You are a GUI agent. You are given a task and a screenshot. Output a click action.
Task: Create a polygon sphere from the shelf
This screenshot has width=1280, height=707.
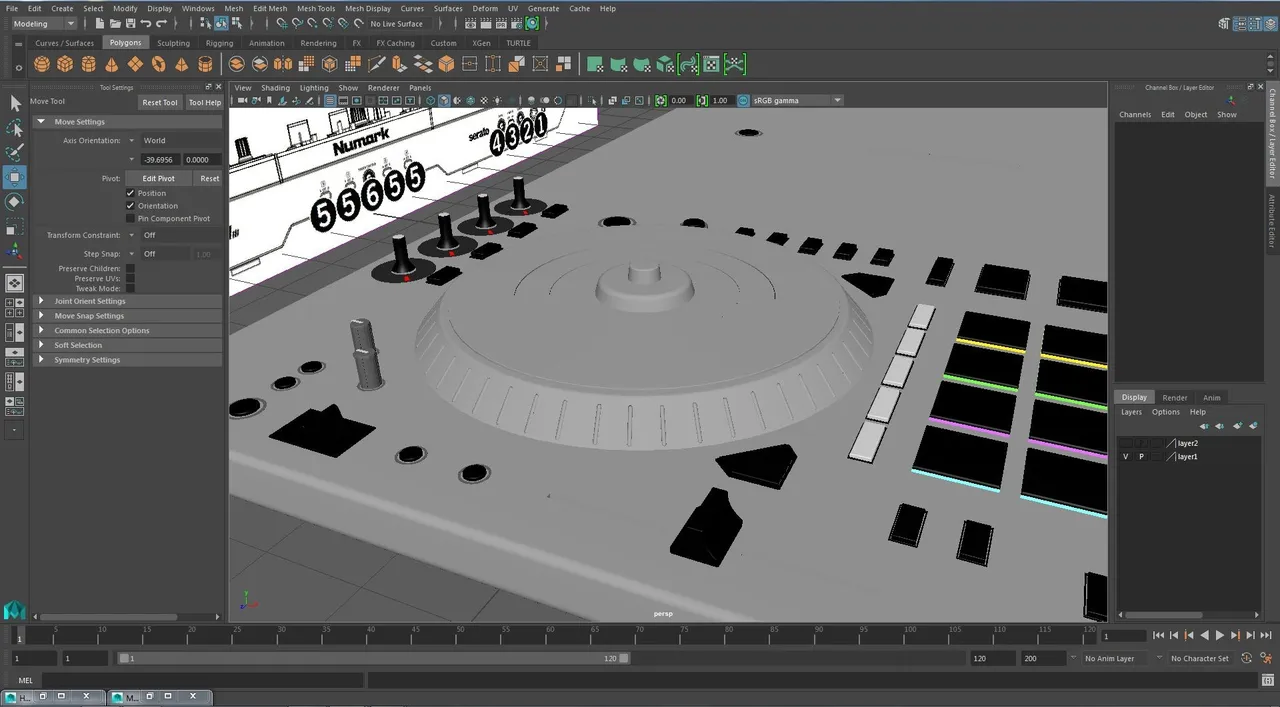[x=42, y=64]
